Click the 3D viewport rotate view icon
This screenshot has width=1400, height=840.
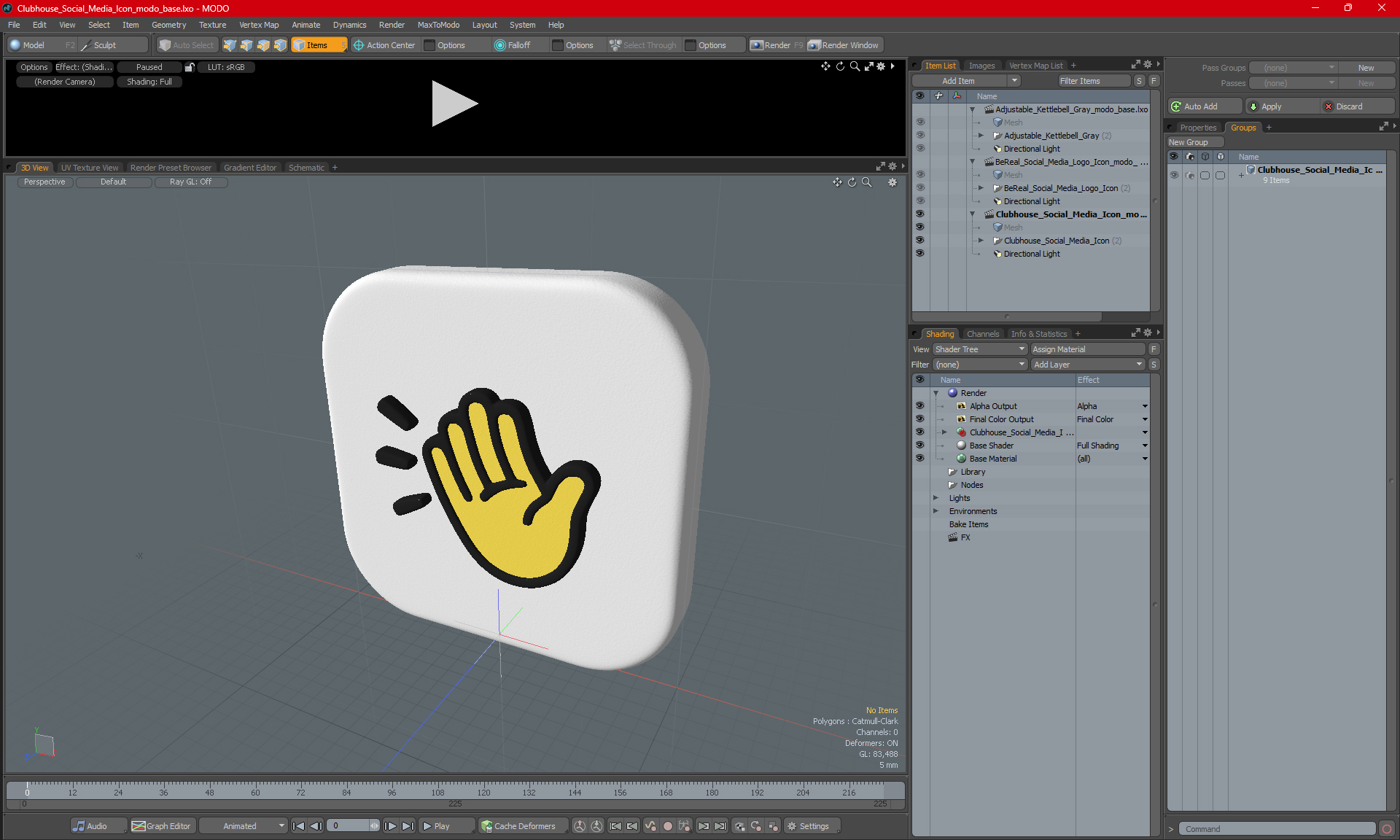[x=852, y=182]
